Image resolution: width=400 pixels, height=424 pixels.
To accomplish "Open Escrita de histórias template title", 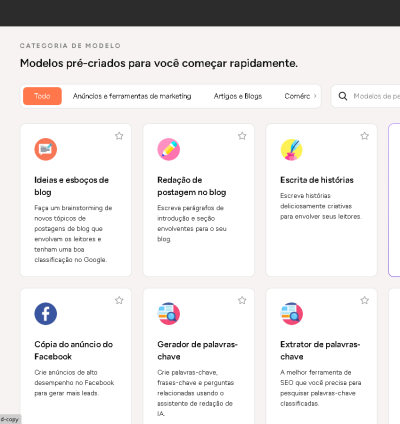I will tap(317, 180).
